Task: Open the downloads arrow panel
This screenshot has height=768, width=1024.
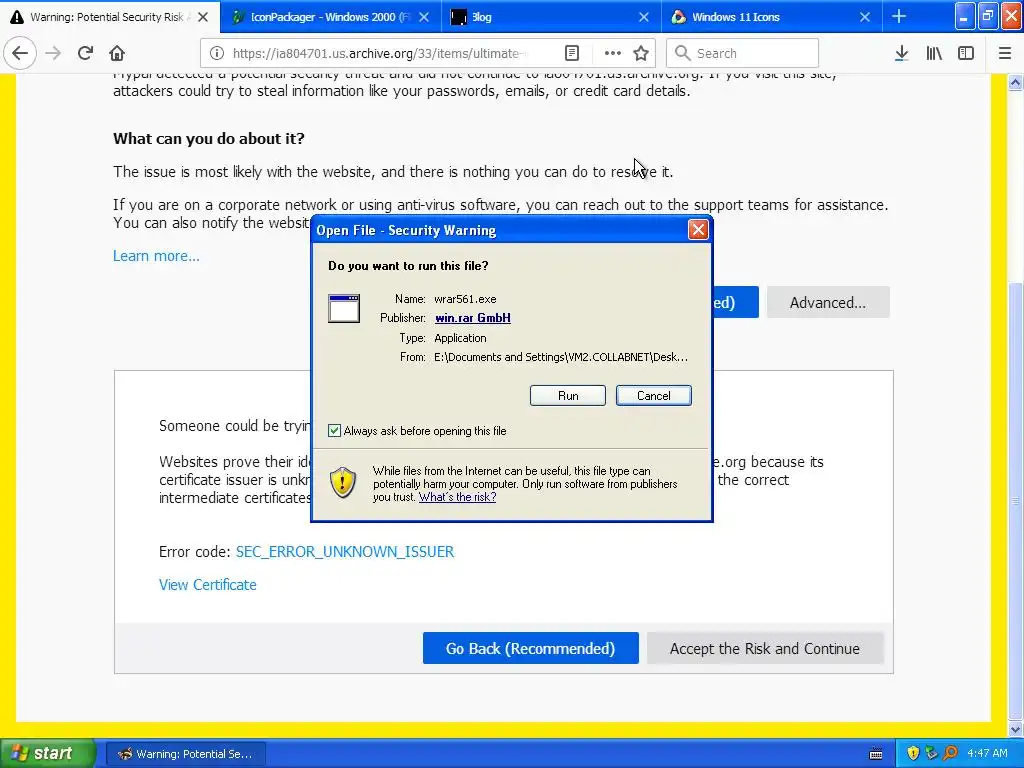Action: click(x=901, y=54)
